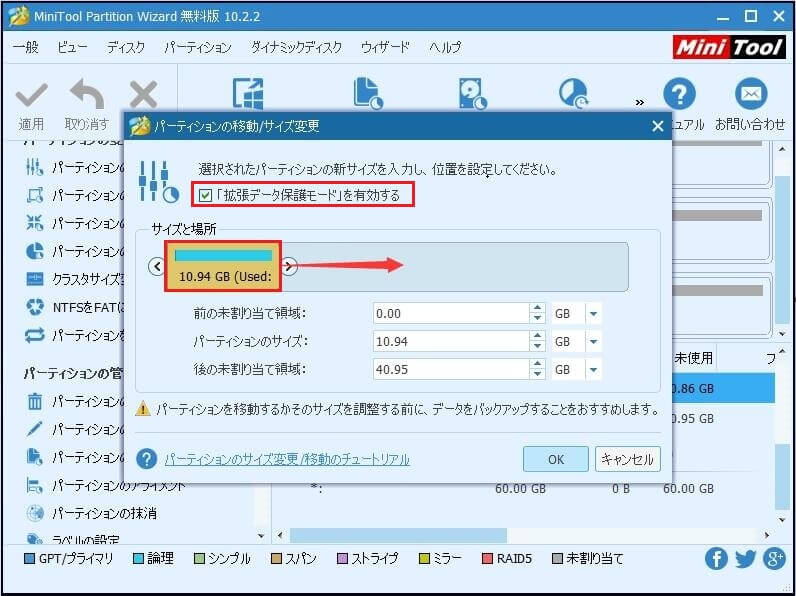Click the MiniTool logo
796x596 pixels.
[729, 47]
